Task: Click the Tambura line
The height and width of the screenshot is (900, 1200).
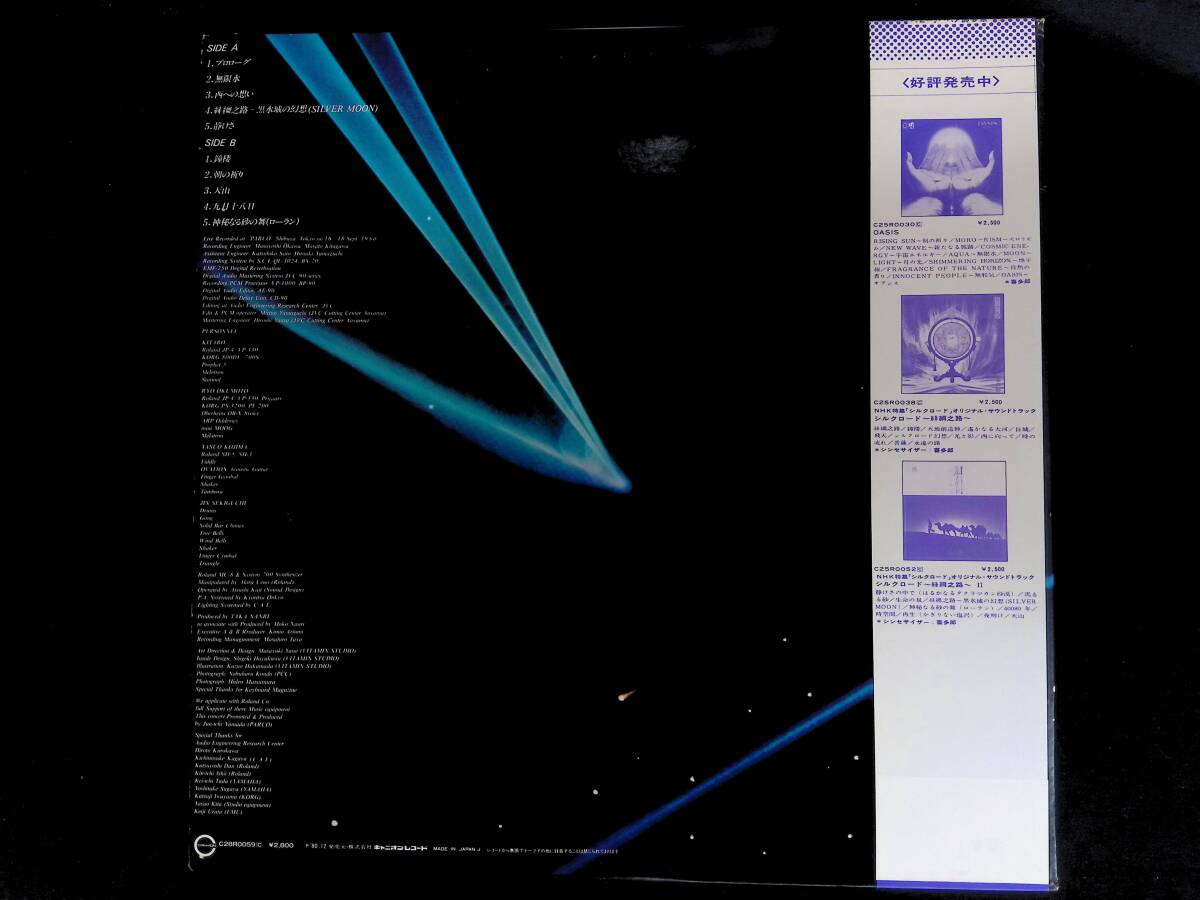Action: tap(211, 492)
